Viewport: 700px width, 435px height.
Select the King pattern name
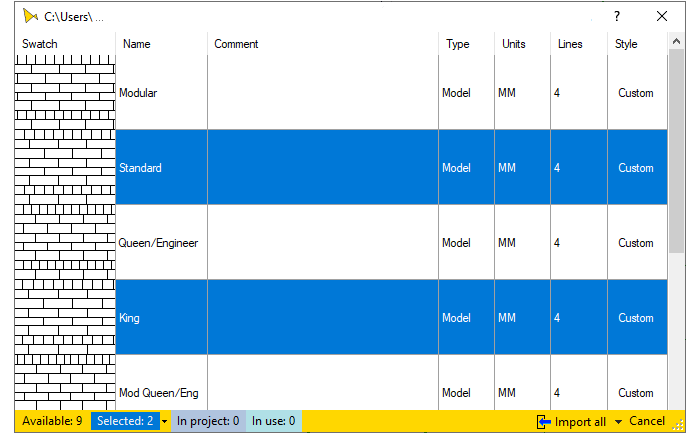(129, 318)
